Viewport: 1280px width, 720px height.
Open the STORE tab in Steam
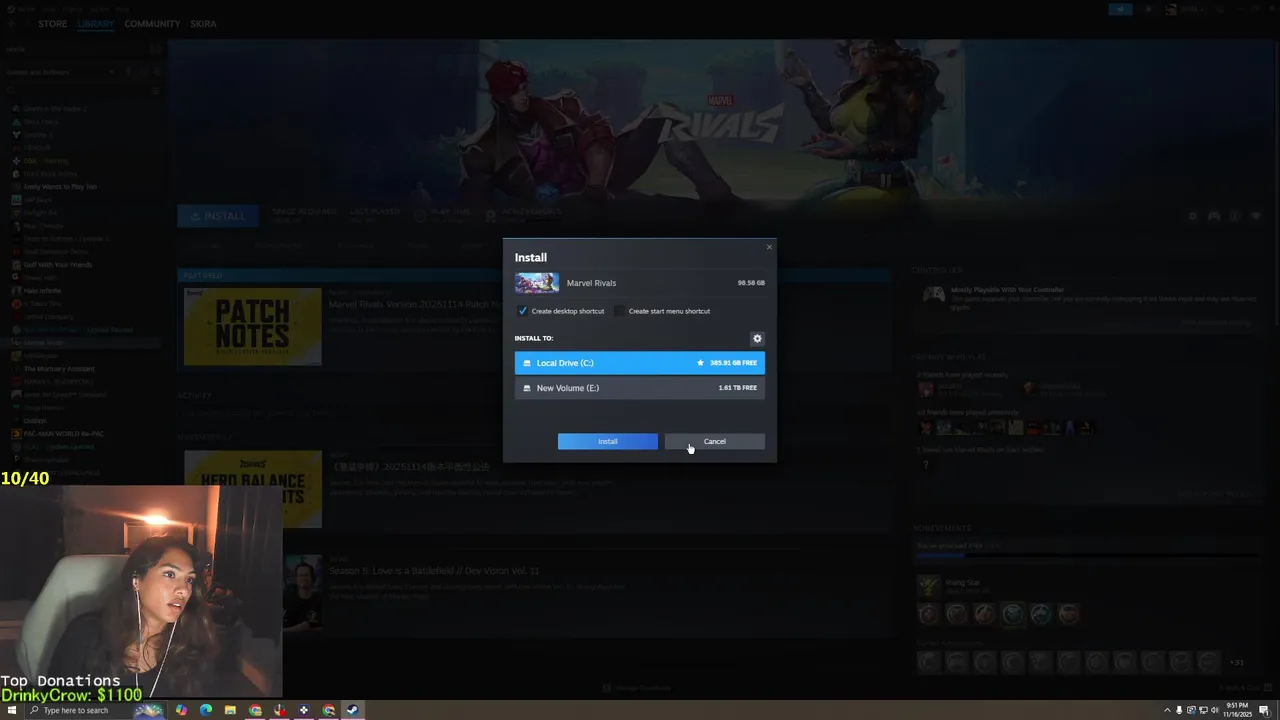(x=53, y=24)
